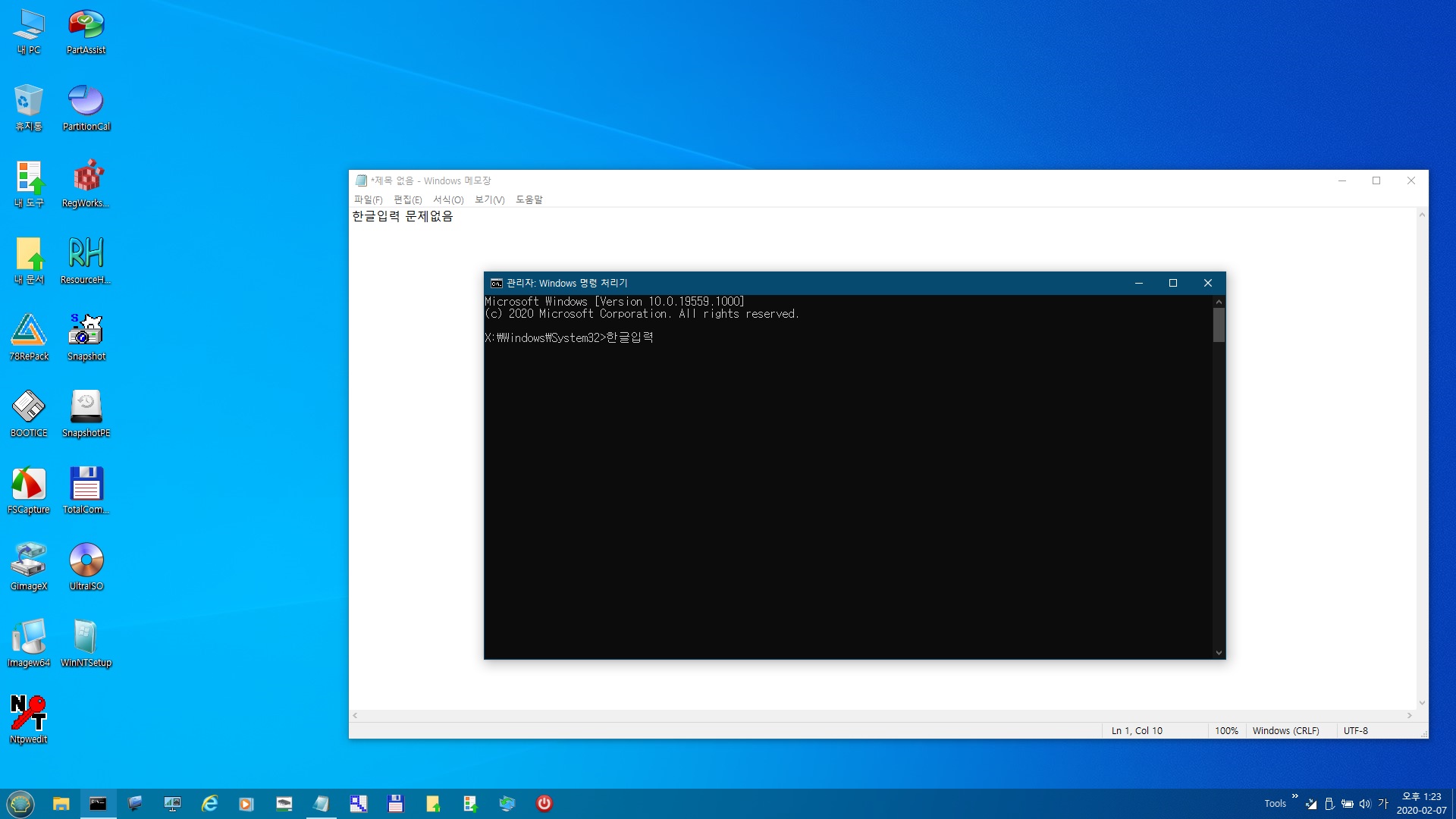
Task: Select Ntpwedit desktop icon
Action: 29,721
